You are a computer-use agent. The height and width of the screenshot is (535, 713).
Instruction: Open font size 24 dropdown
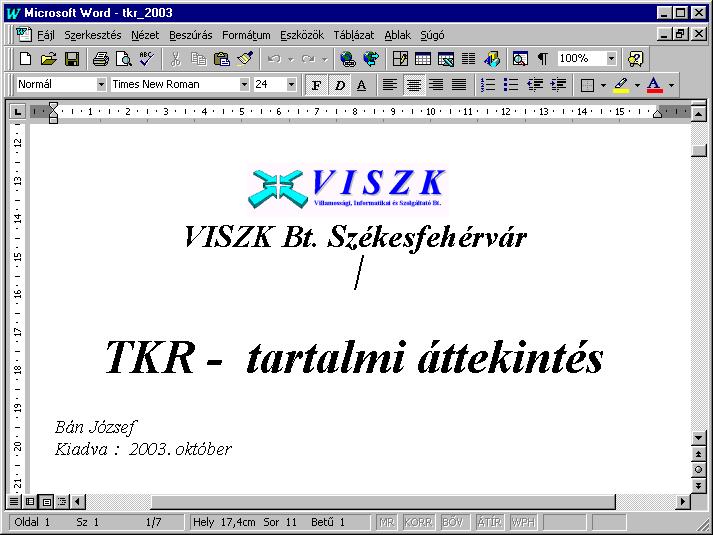pyautogui.click(x=291, y=85)
